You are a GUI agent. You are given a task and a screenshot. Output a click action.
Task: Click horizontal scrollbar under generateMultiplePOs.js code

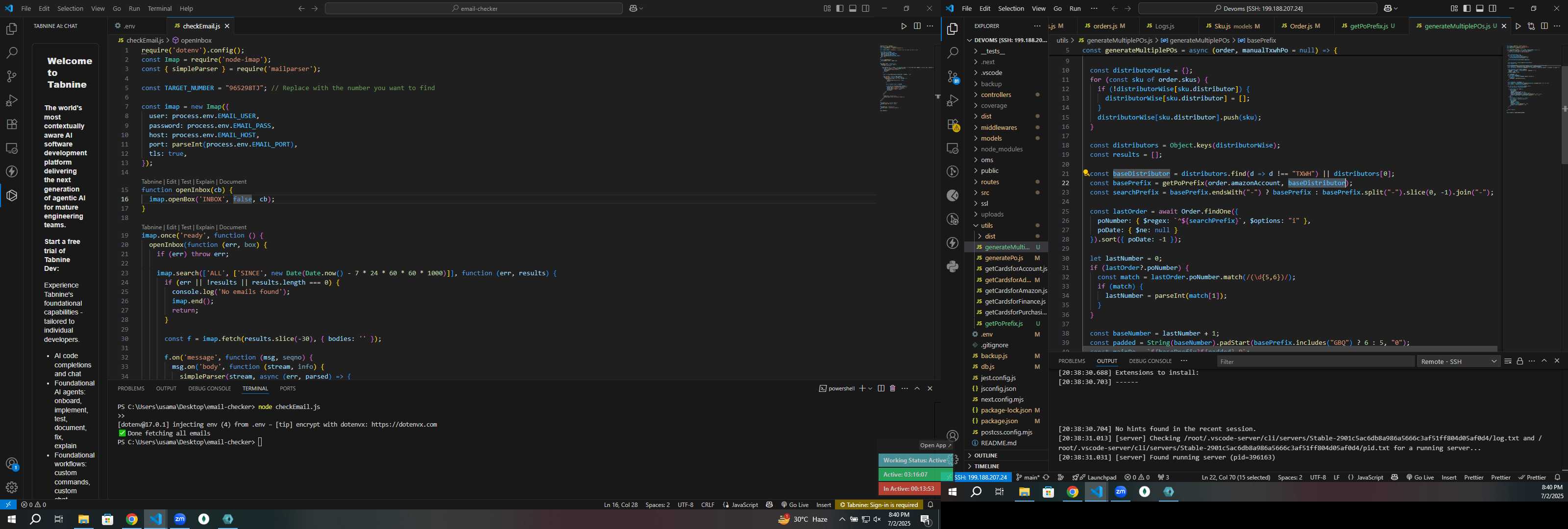click(x=1289, y=349)
